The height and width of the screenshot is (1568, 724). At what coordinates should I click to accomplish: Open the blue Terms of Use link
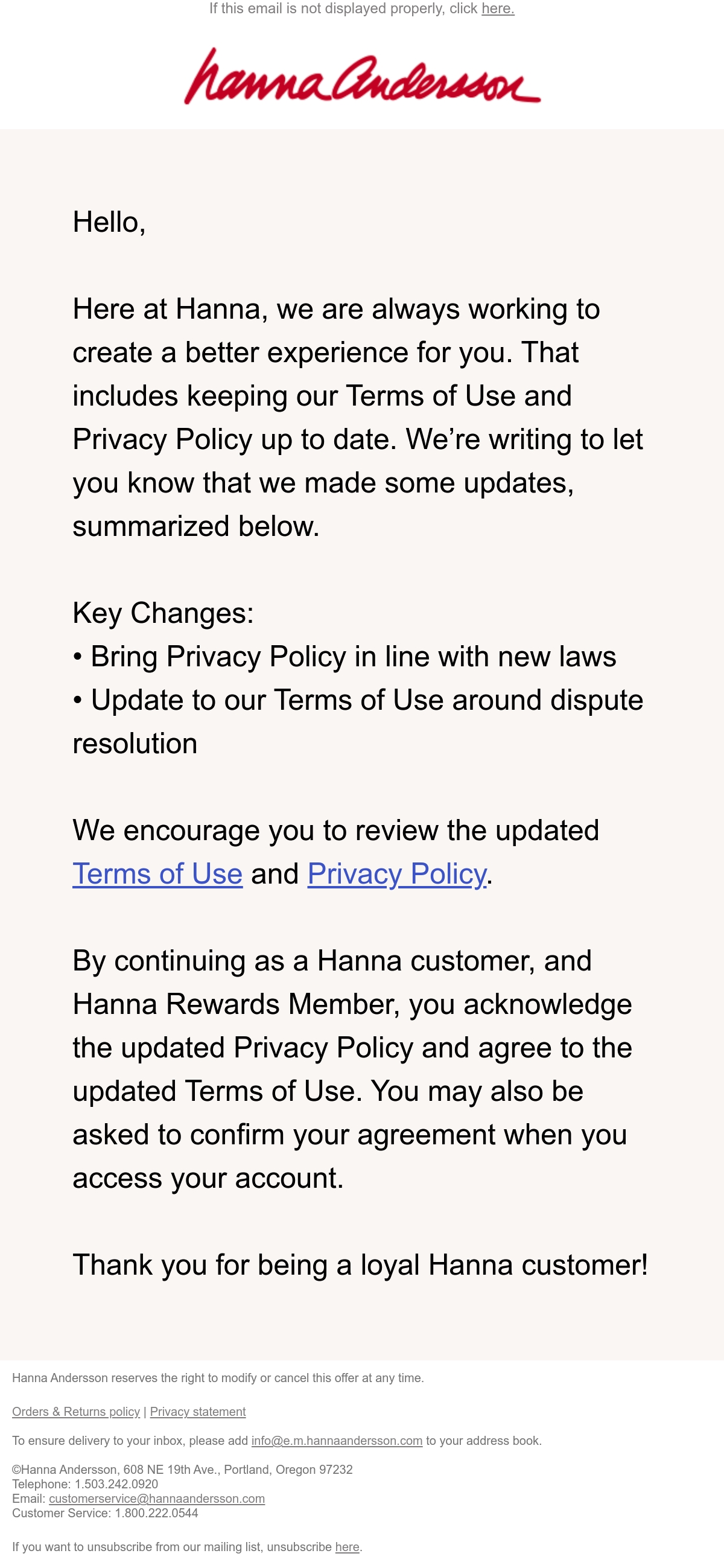point(157,873)
